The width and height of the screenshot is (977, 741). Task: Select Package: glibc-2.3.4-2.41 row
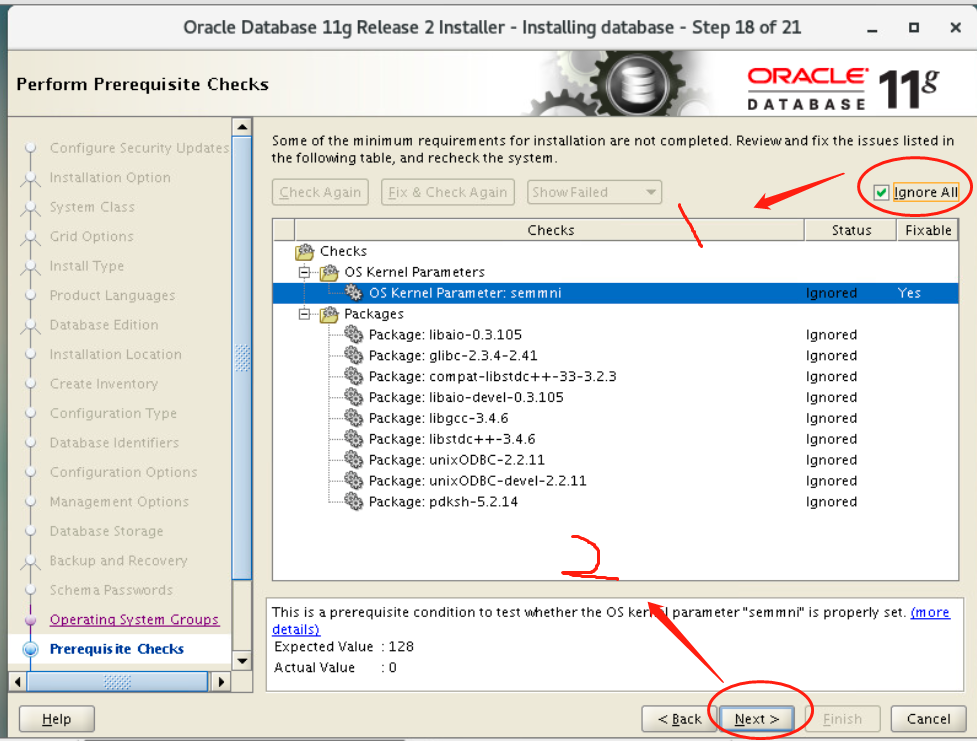[x=616, y=356]
